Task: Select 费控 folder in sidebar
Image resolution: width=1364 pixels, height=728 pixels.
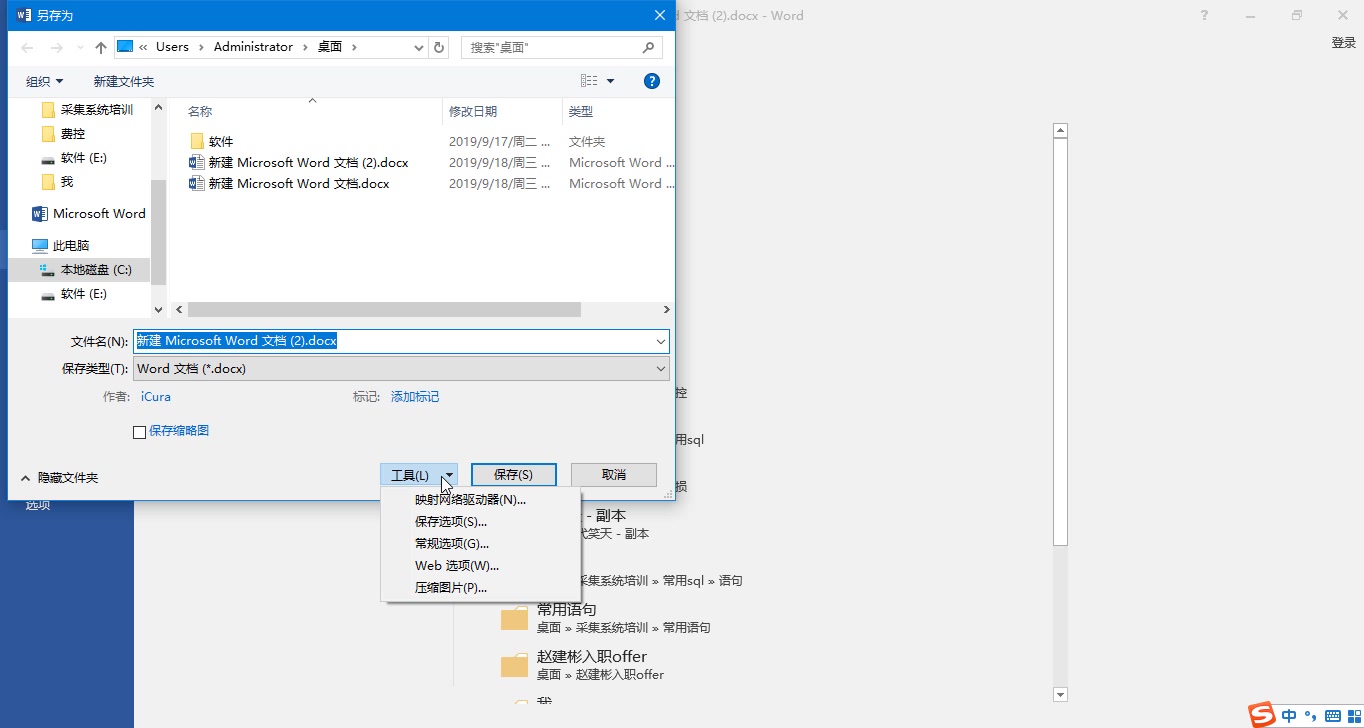Action: [64, 134]
